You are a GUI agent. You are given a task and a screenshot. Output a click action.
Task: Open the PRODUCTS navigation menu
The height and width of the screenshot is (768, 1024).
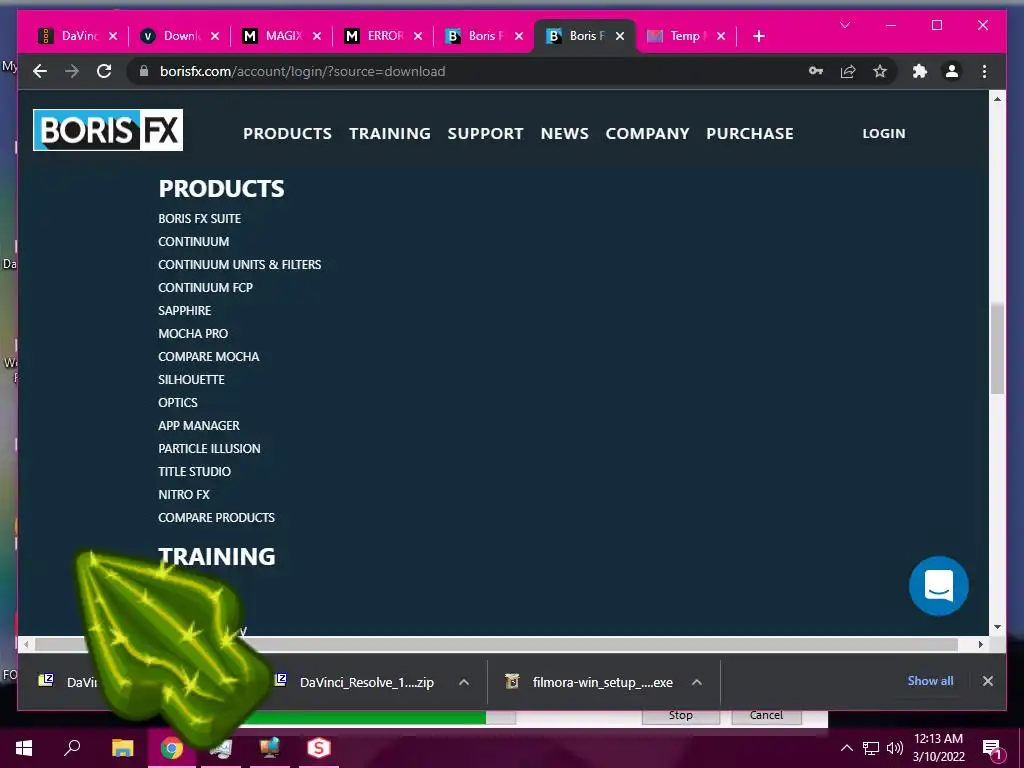(x=287, y=133)
